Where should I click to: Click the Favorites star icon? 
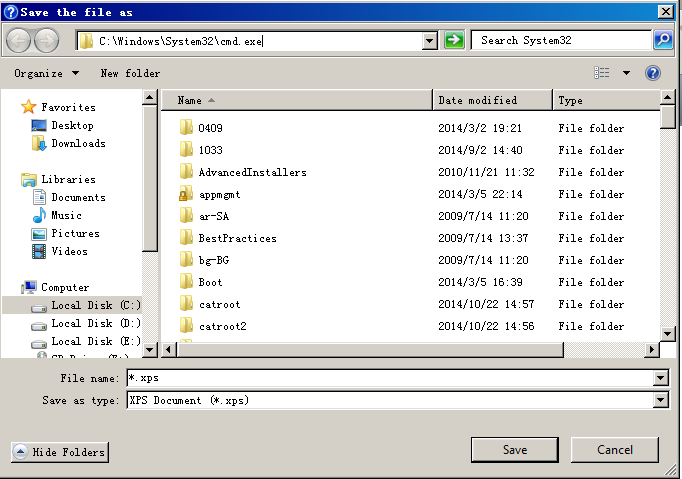coord(29,107)
